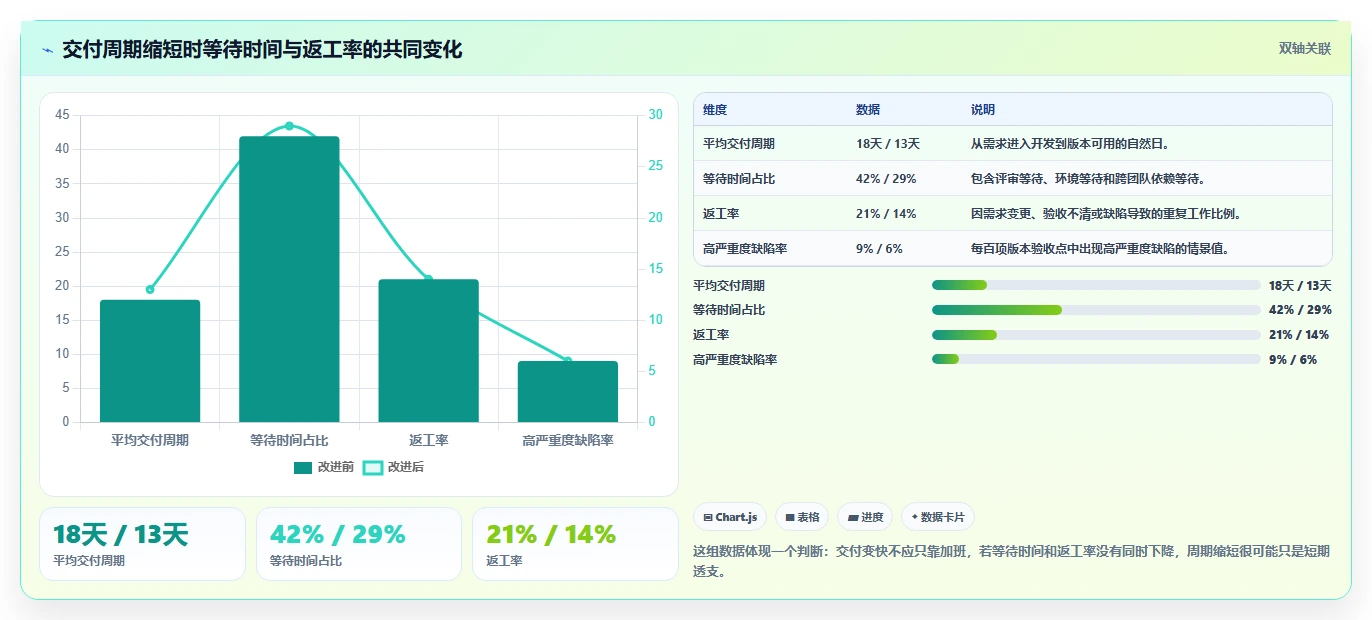Click the 平均交付周期 table row label
The width and height of the screenshot is (1372, 620).
pyautogui.click(x=739, y=144)
